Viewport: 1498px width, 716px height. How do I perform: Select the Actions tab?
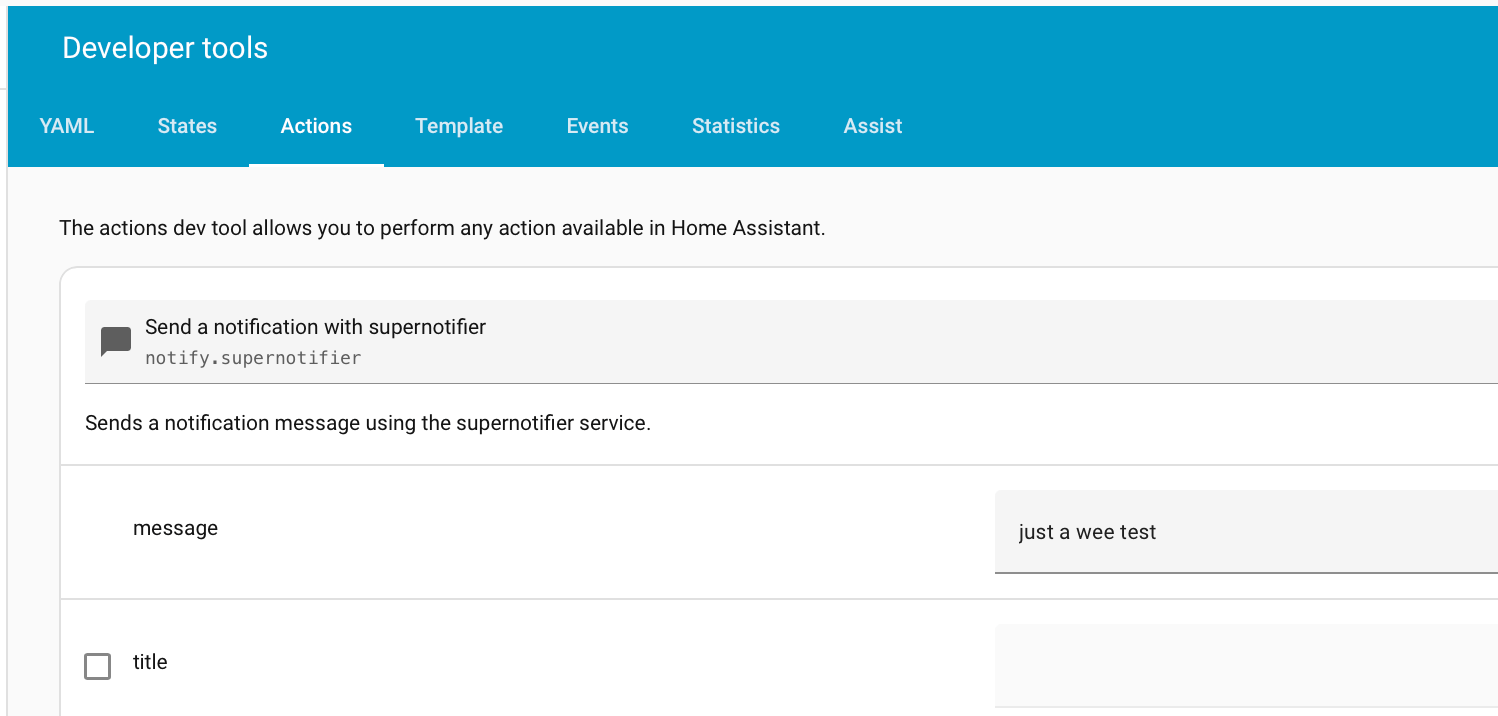(x=316, y=125)
